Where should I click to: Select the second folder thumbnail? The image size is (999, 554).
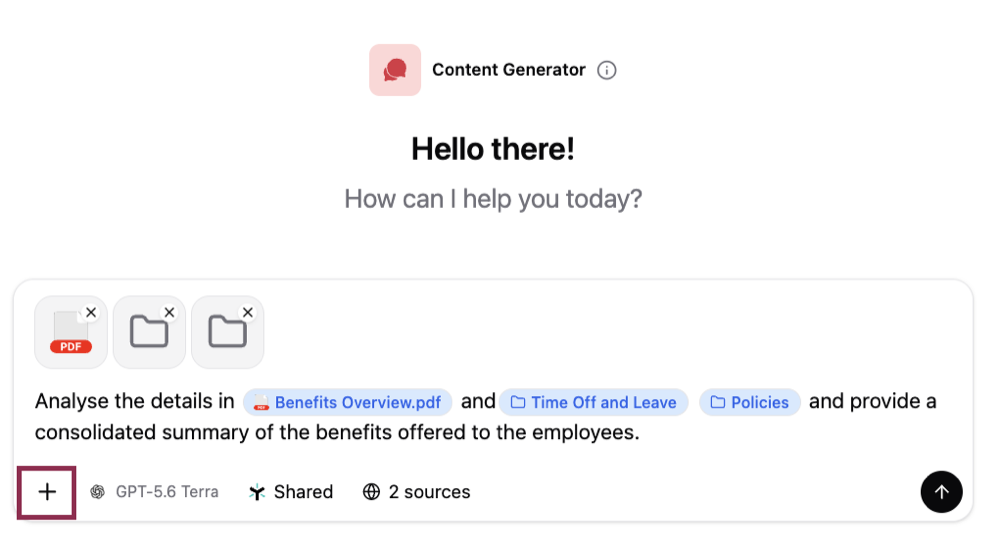coord(227,332)
